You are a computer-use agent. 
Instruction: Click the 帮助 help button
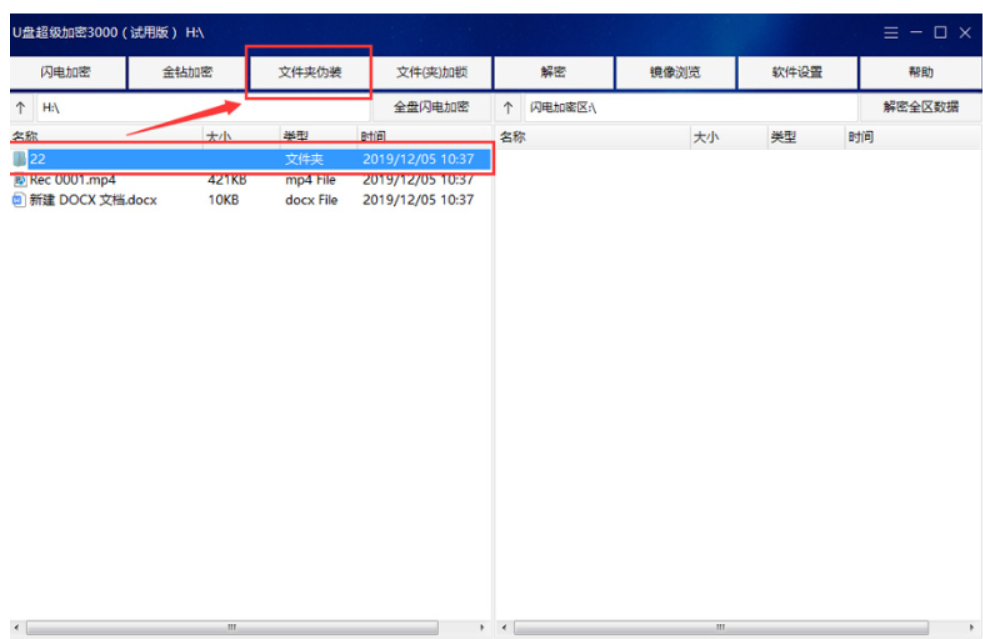920,73
